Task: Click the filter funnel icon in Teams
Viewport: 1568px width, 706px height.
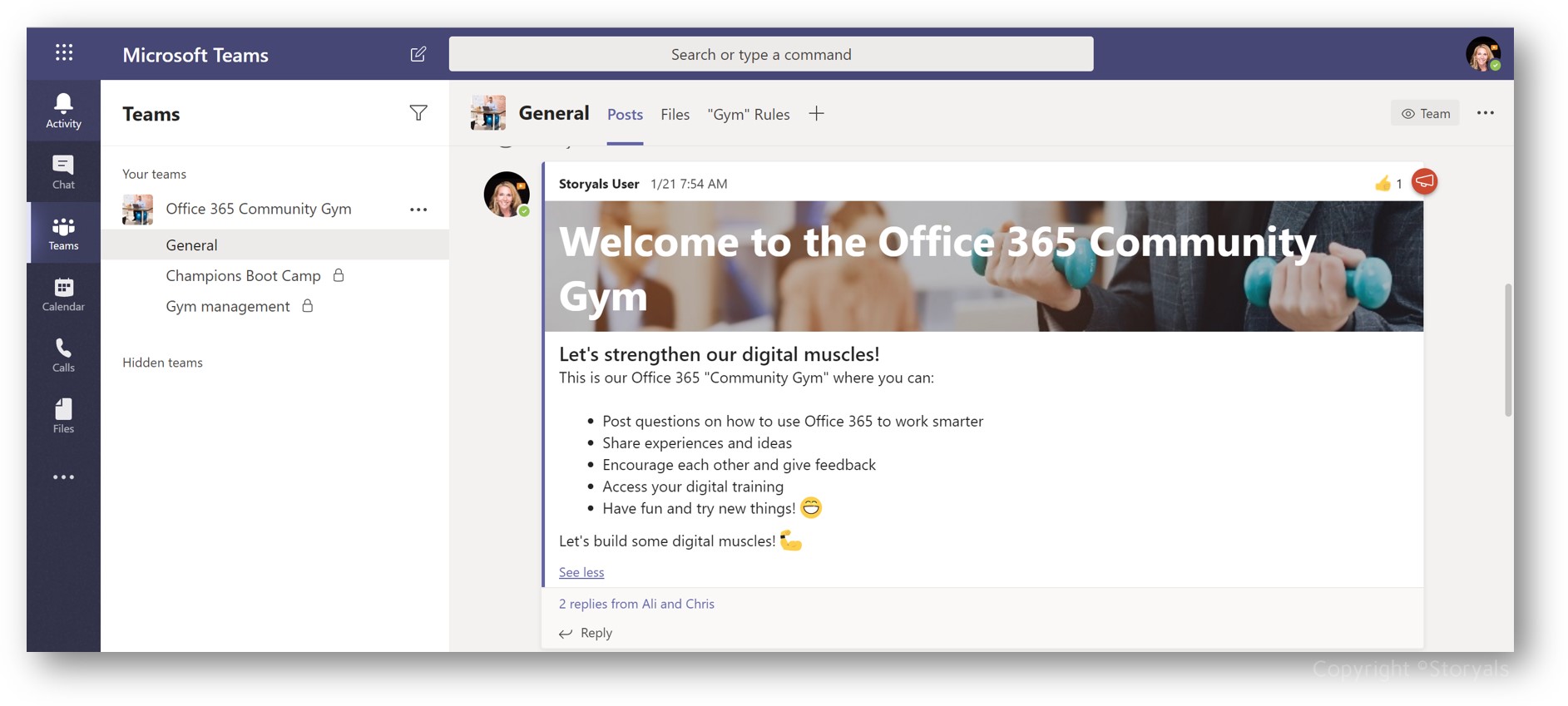Action: click(x=418, y=113)
